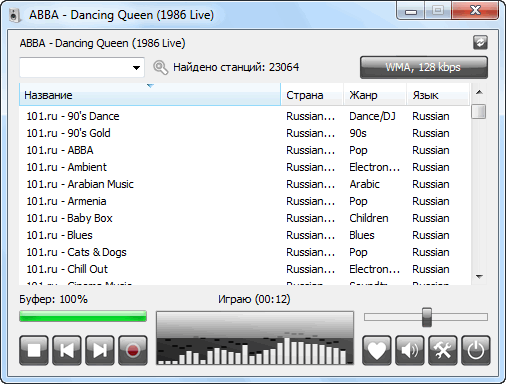Sort by the Название column header
Image resolution: width=506 pixels, height=384 pixels.
point(150,95)
